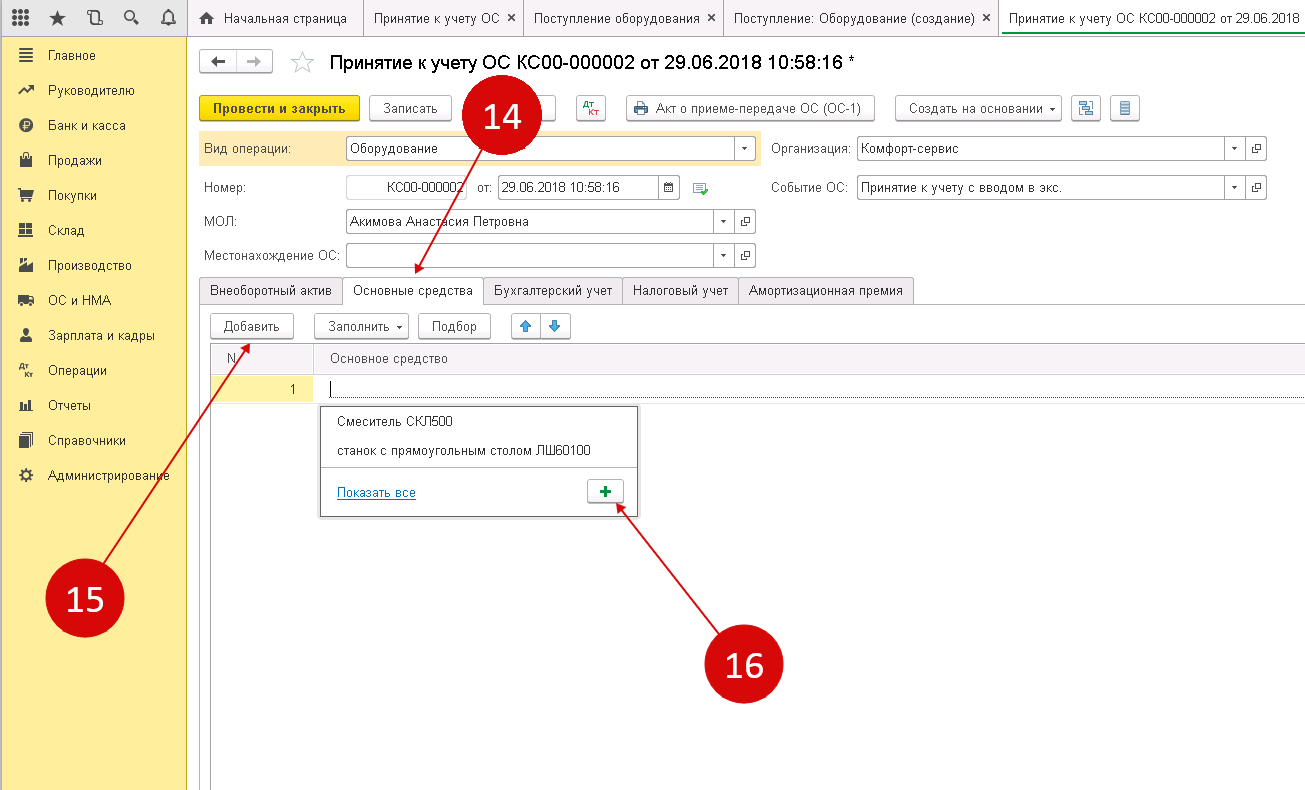The height and width of the screenshot is (790, 1305).
Task: Click Провести и закрыть button
Action: 279,108
